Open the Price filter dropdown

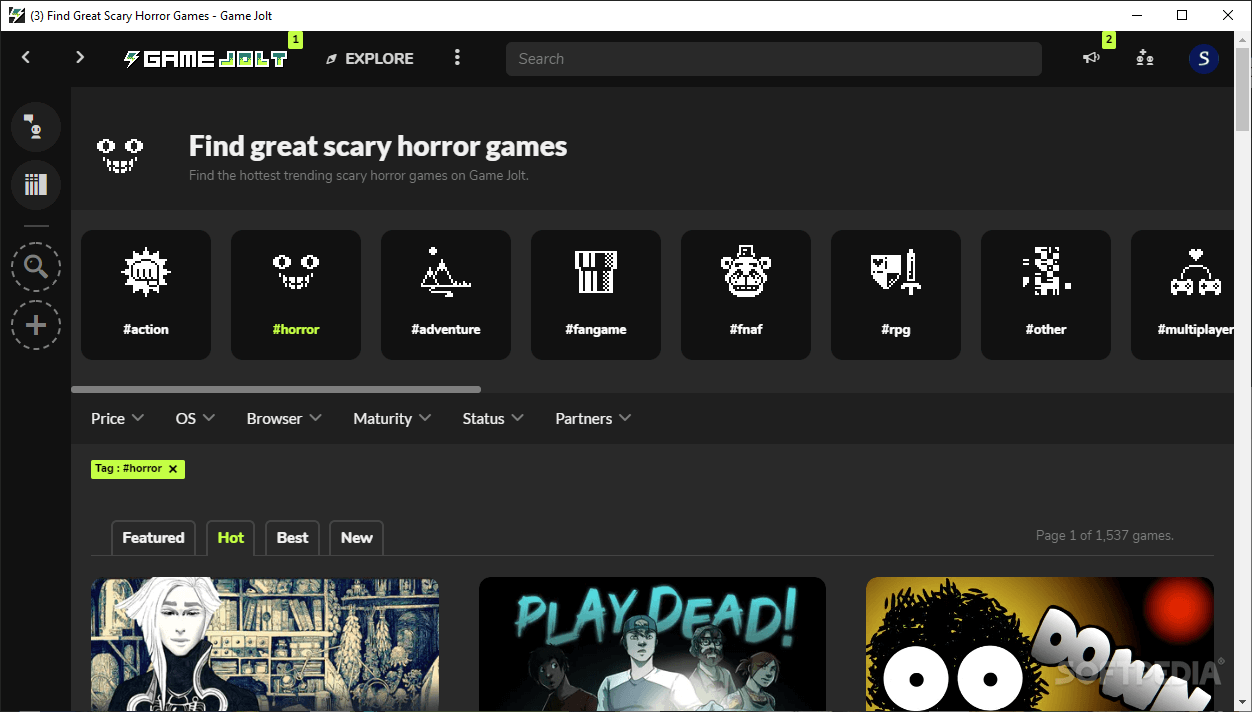[x=116, y=418]
